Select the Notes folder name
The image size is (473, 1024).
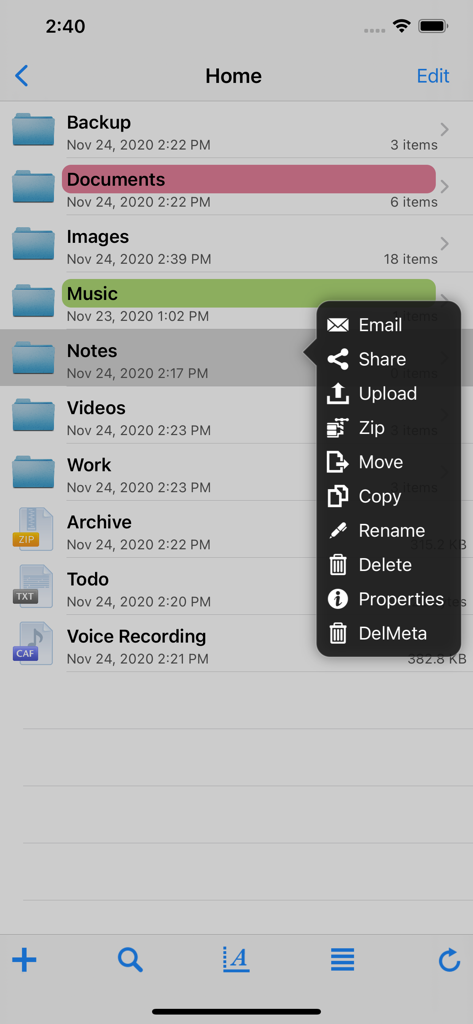pos(92,351)
